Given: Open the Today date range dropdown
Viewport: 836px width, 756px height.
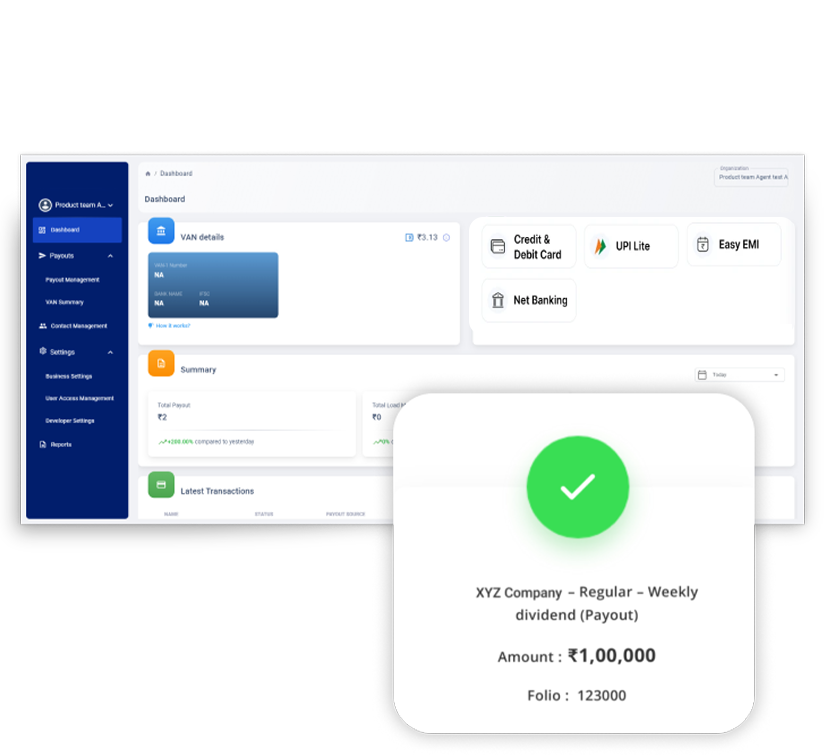Looking at the screenshot, I should 739,375.
